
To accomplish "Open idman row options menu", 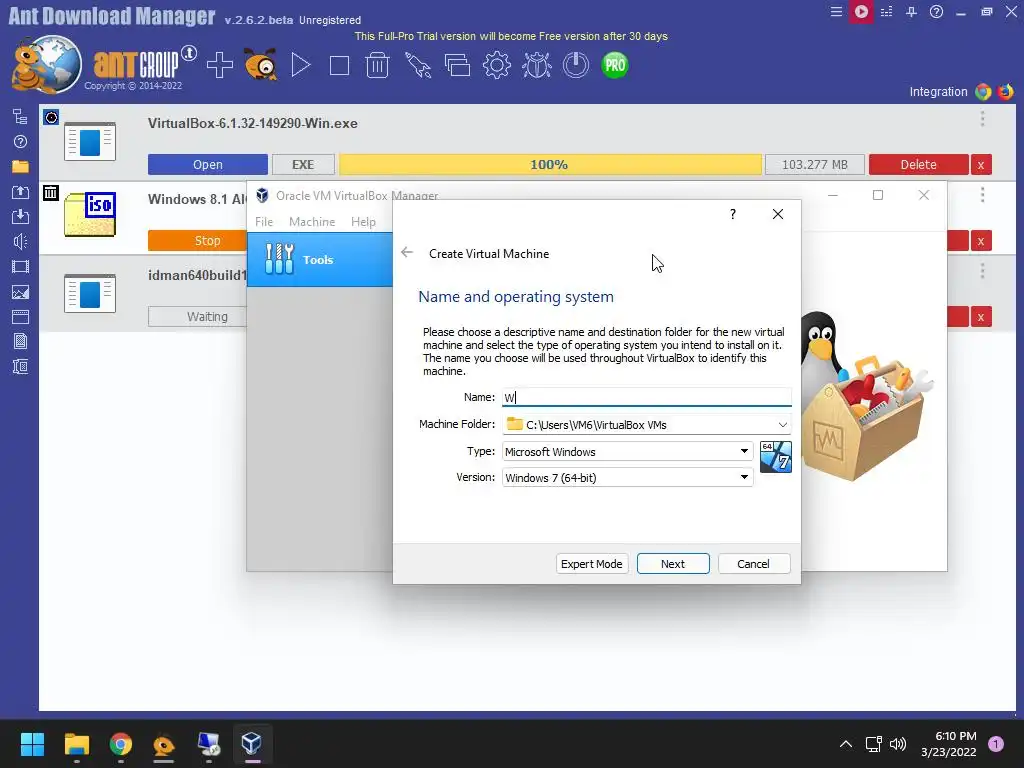I will (x=982, y=270).
